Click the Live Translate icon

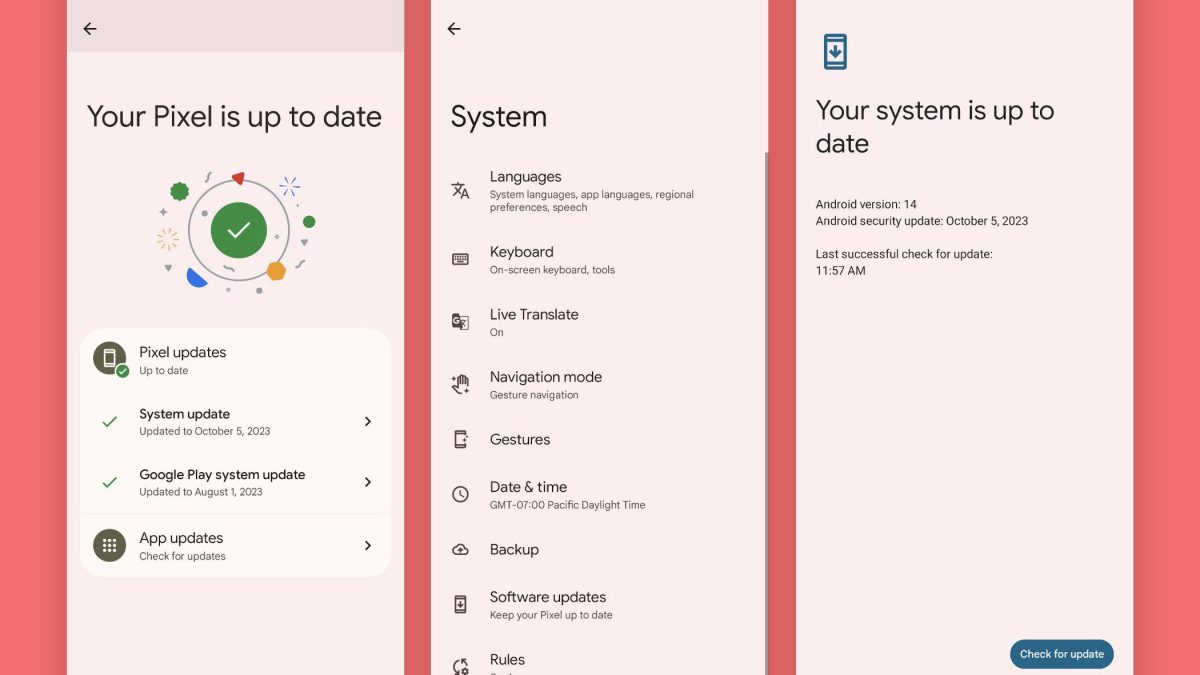coord(460,321)
